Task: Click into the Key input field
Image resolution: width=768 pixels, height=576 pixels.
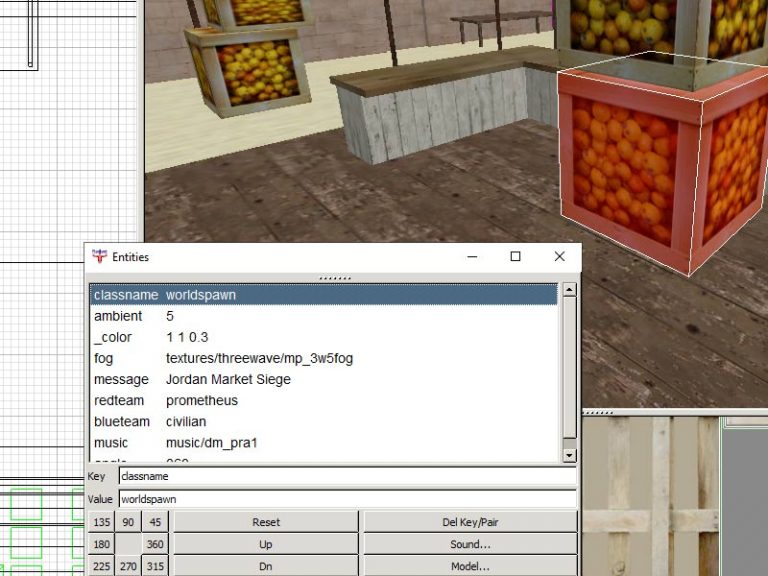Action: (x=346, y=477)
